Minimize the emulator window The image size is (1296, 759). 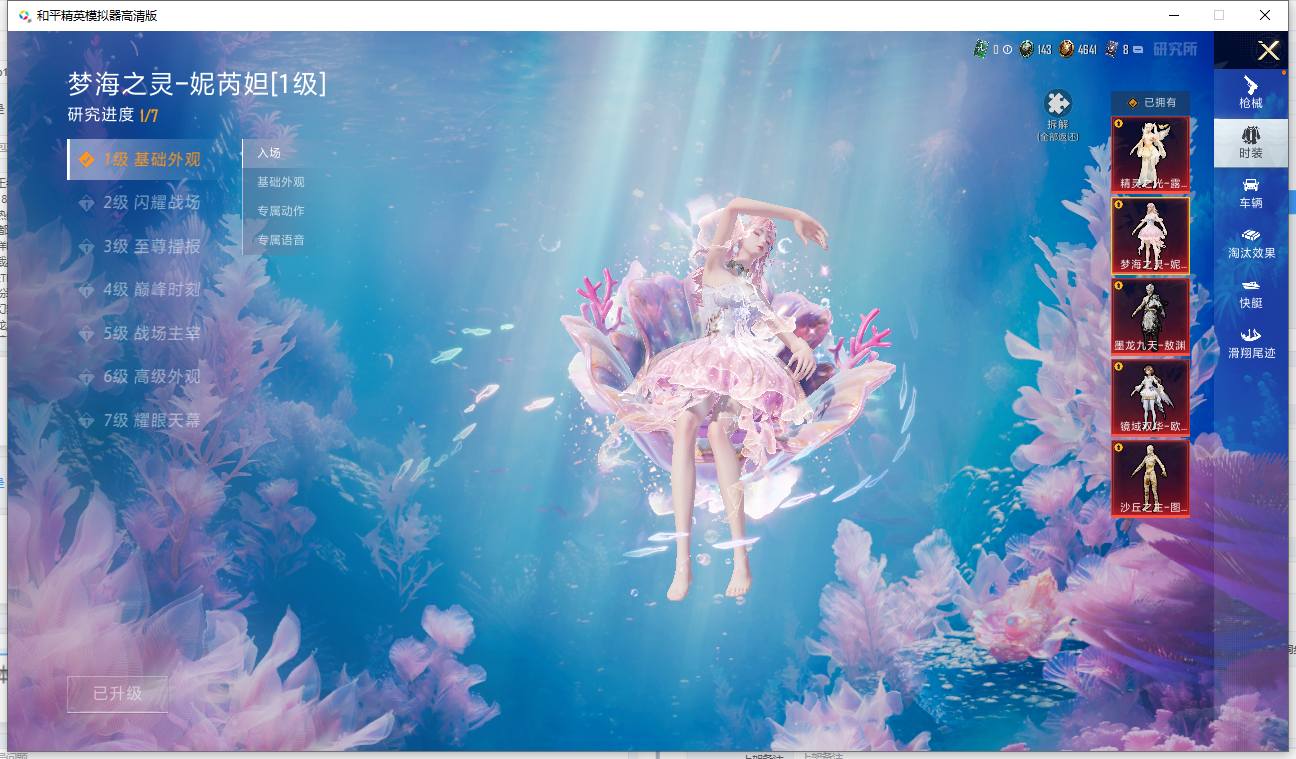click(x=1173, y=16)
